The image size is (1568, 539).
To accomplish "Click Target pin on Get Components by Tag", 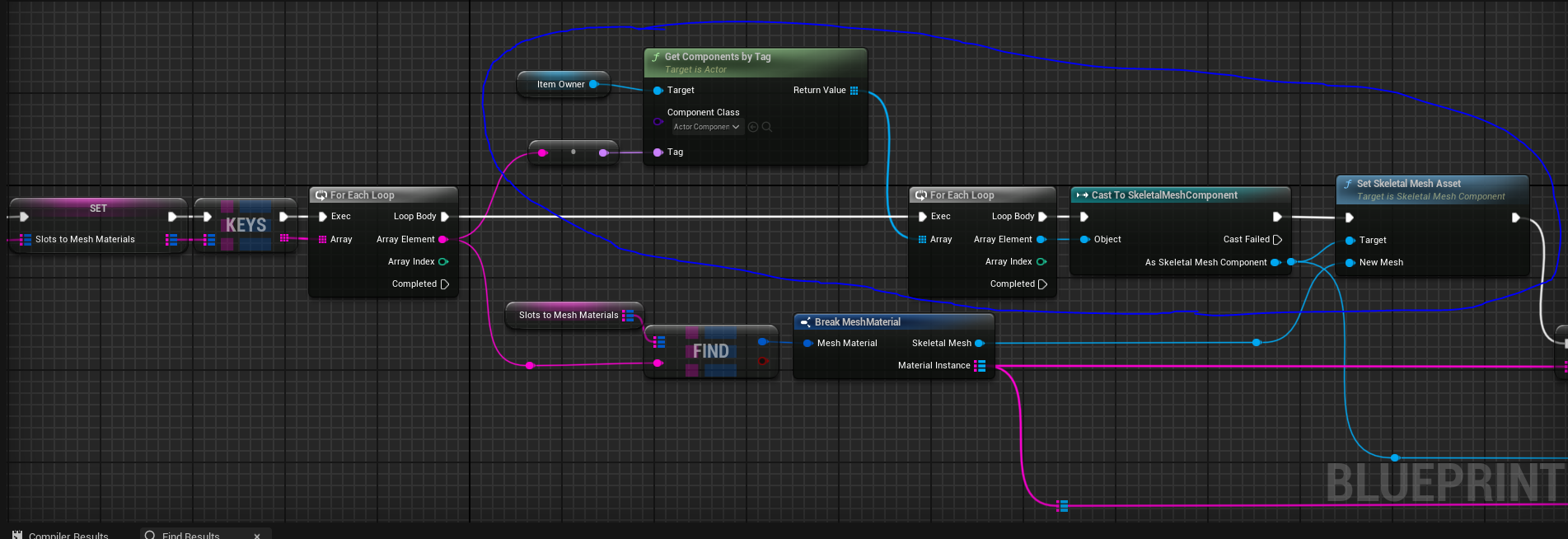I will click(x=658, y=91).
